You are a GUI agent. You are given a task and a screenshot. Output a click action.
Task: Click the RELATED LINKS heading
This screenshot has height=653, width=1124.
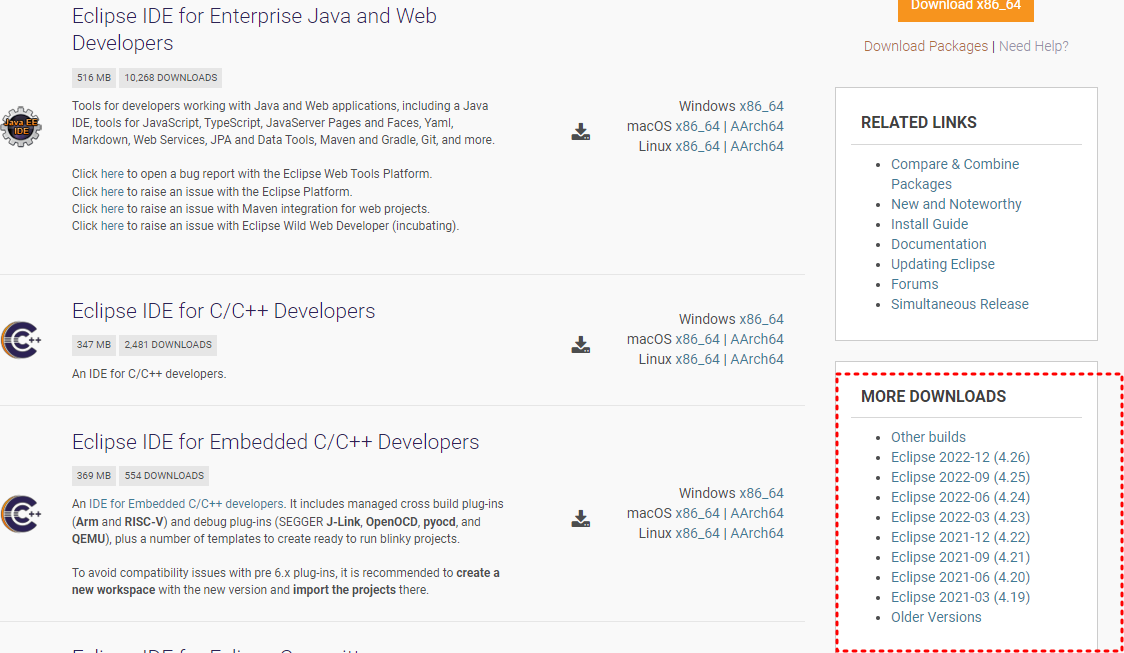pyautogui.click(x=918, y=123)
